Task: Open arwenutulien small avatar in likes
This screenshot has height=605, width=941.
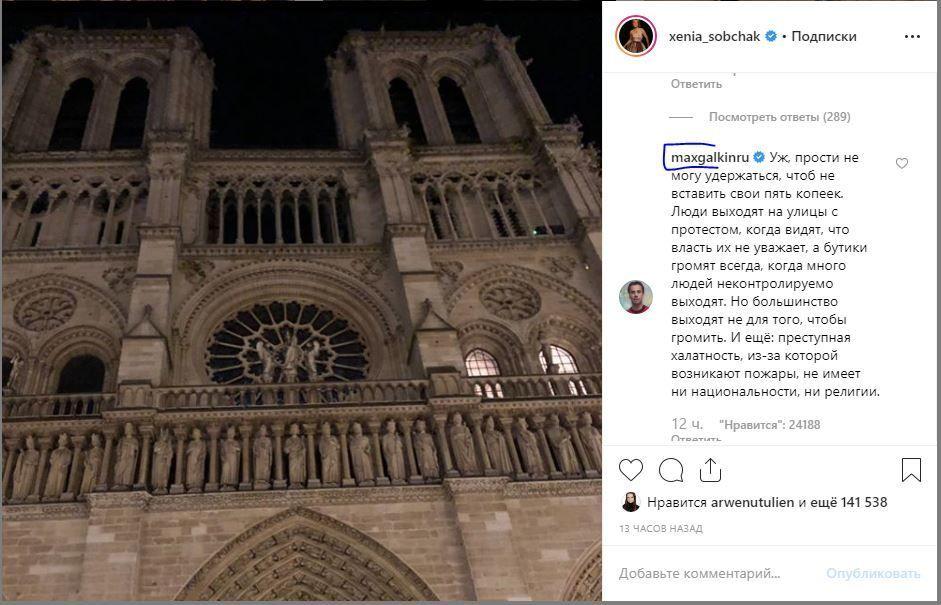Action: point(631,502)
